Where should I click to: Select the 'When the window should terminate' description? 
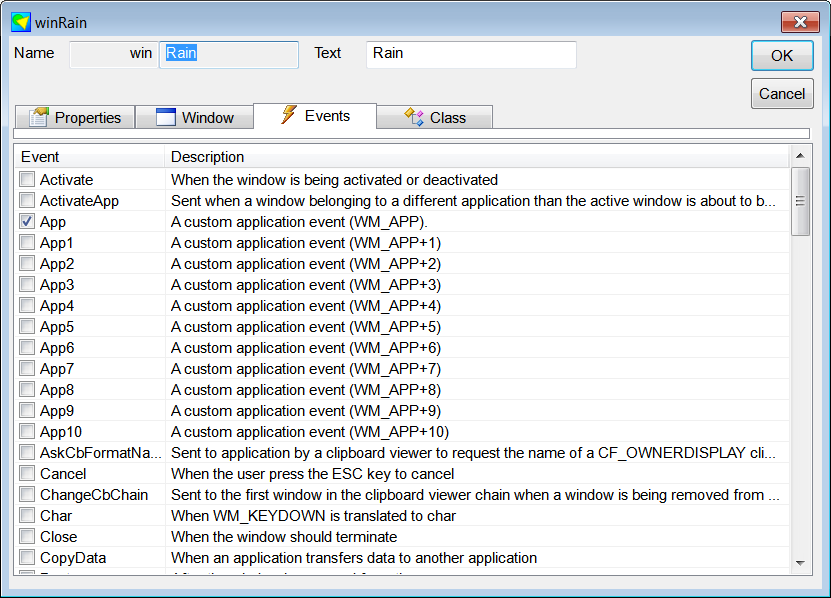[x=284, y=537]
